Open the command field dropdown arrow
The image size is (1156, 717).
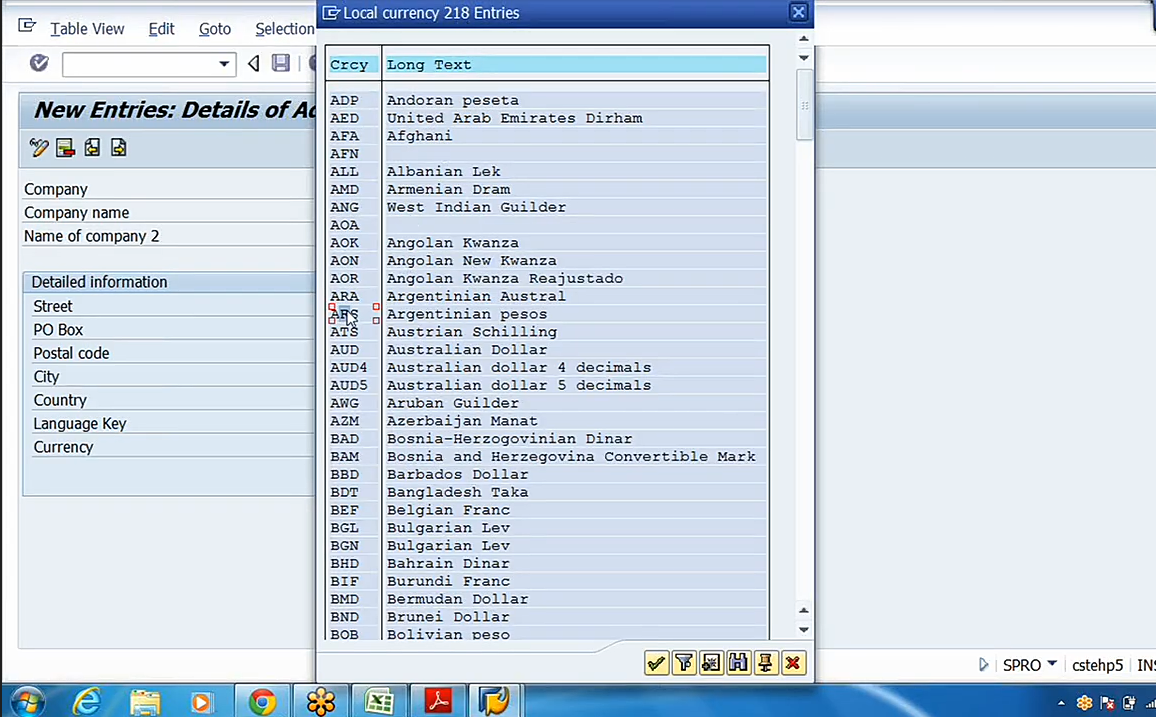223,64
